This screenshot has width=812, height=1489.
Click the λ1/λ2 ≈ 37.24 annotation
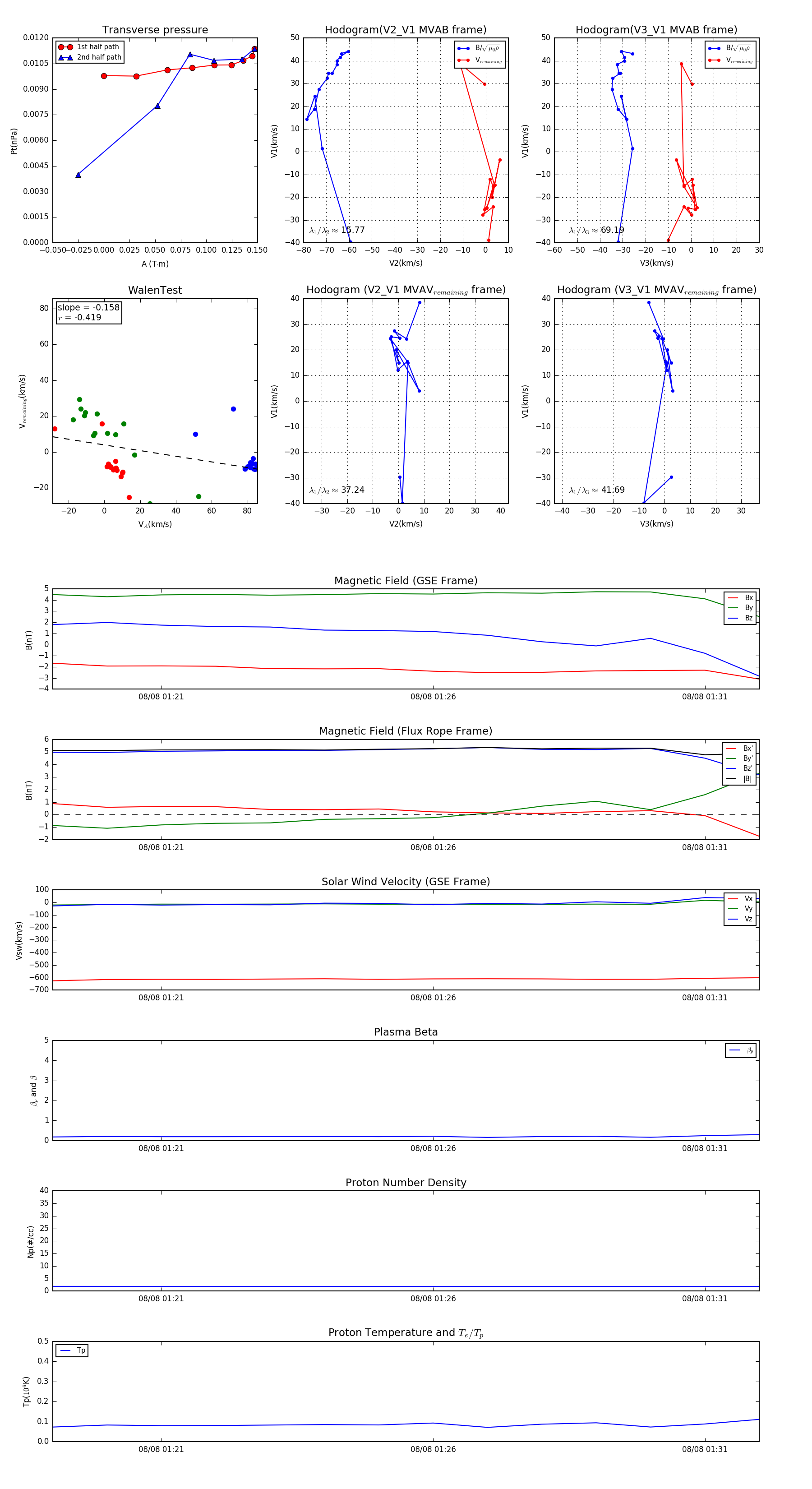coord(337,490)
